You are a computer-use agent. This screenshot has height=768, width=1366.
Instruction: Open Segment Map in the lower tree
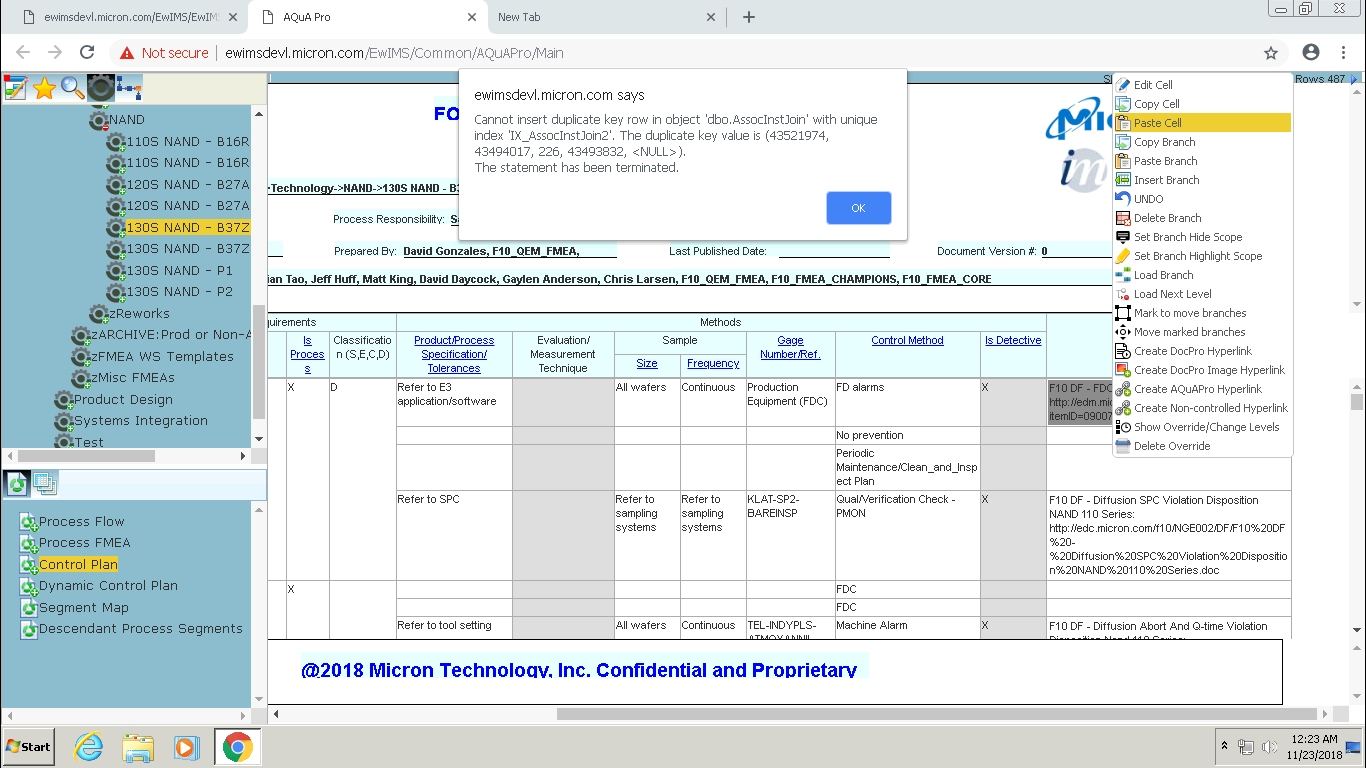pos(83,607)
